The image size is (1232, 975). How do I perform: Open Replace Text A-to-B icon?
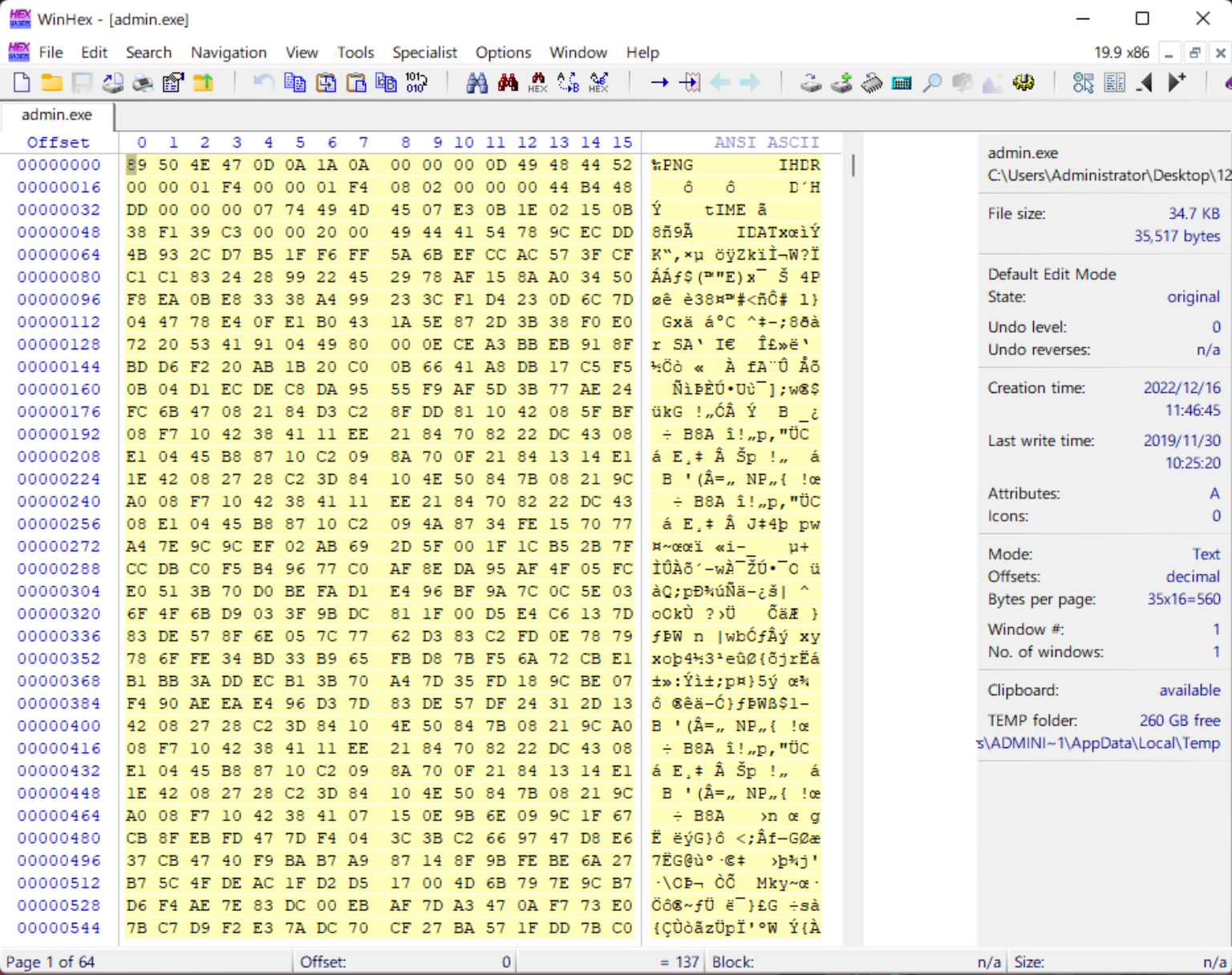[x=569, y=82]
